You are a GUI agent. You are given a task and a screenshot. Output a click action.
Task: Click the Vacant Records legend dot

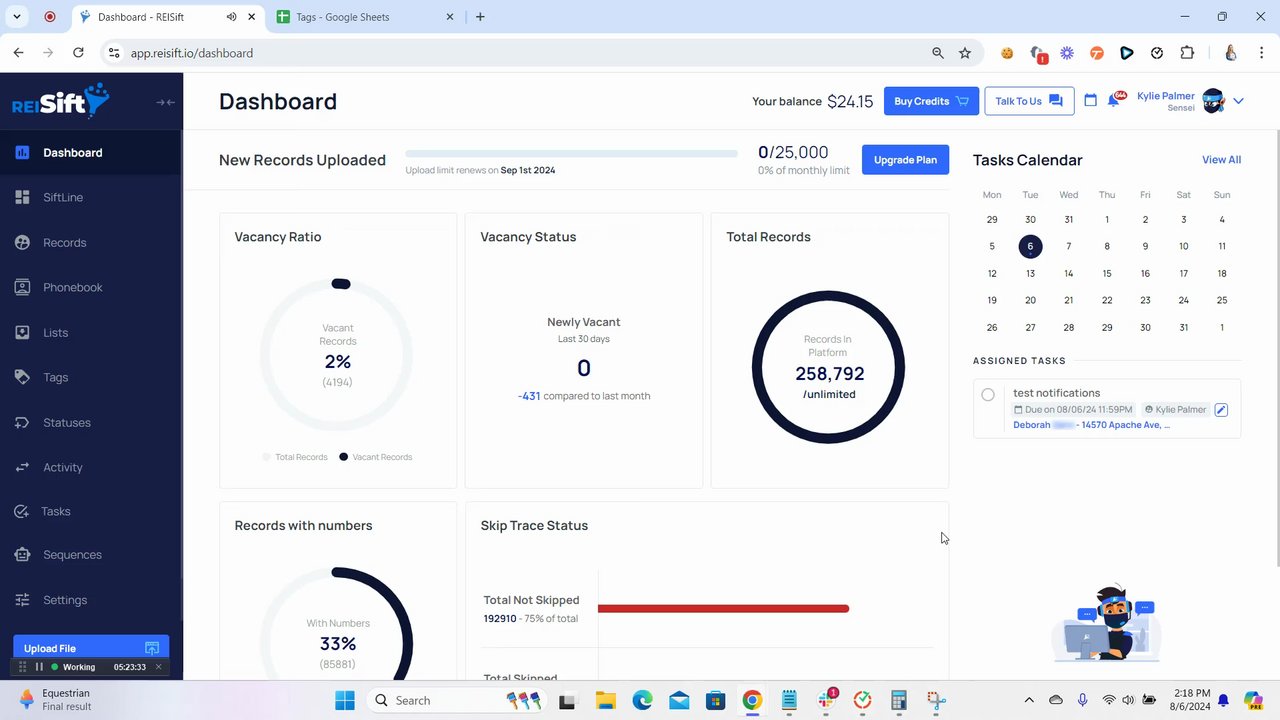[343, 457]
